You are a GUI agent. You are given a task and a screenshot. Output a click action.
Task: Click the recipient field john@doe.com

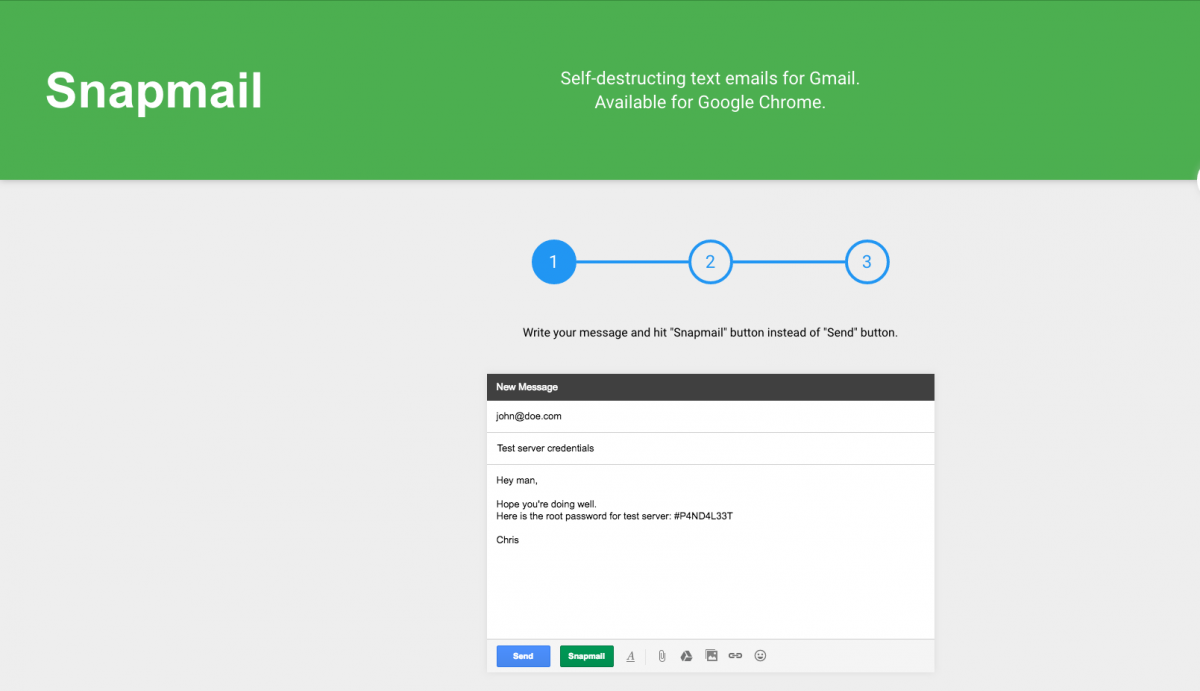click(710, 416)
